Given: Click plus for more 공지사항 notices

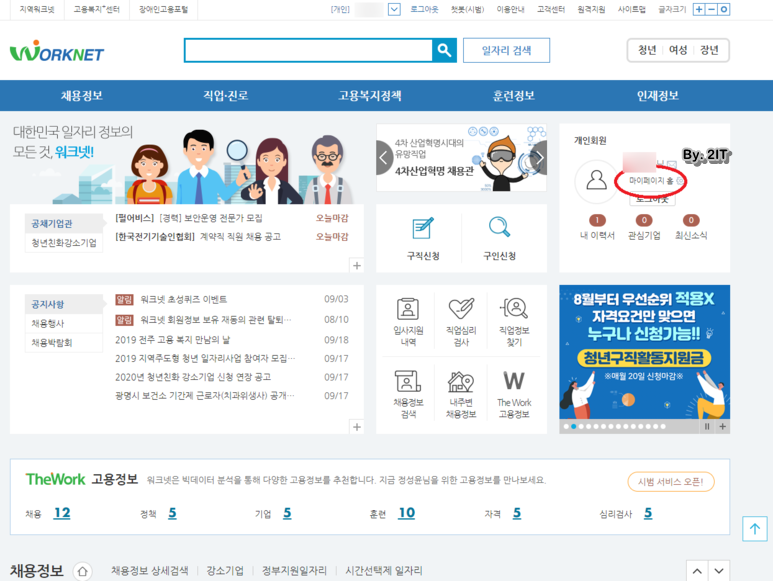Looking at the screenshot, I should point(357,427).
